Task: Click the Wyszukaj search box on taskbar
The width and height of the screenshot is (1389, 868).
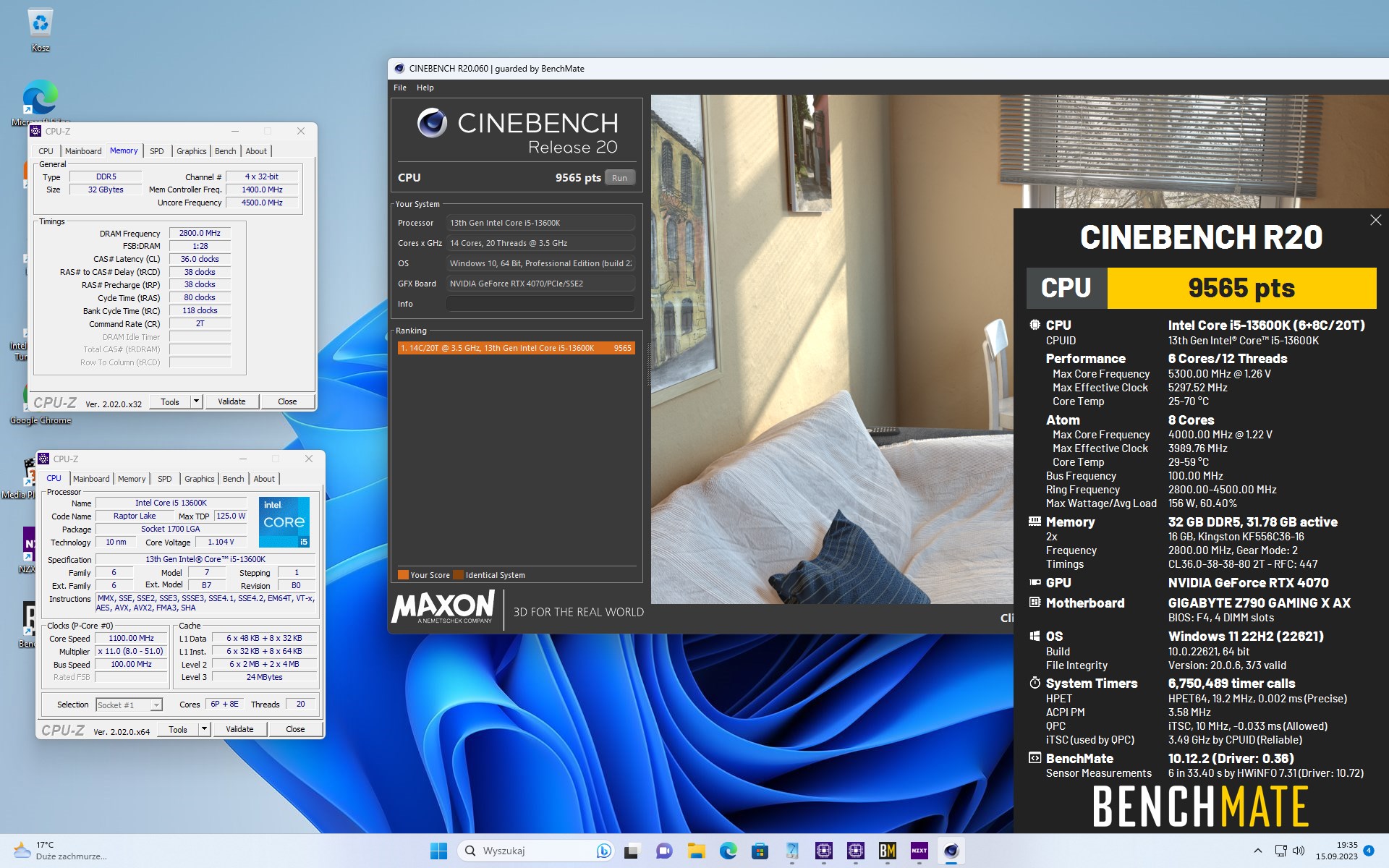Action: (x=535, y=851)
